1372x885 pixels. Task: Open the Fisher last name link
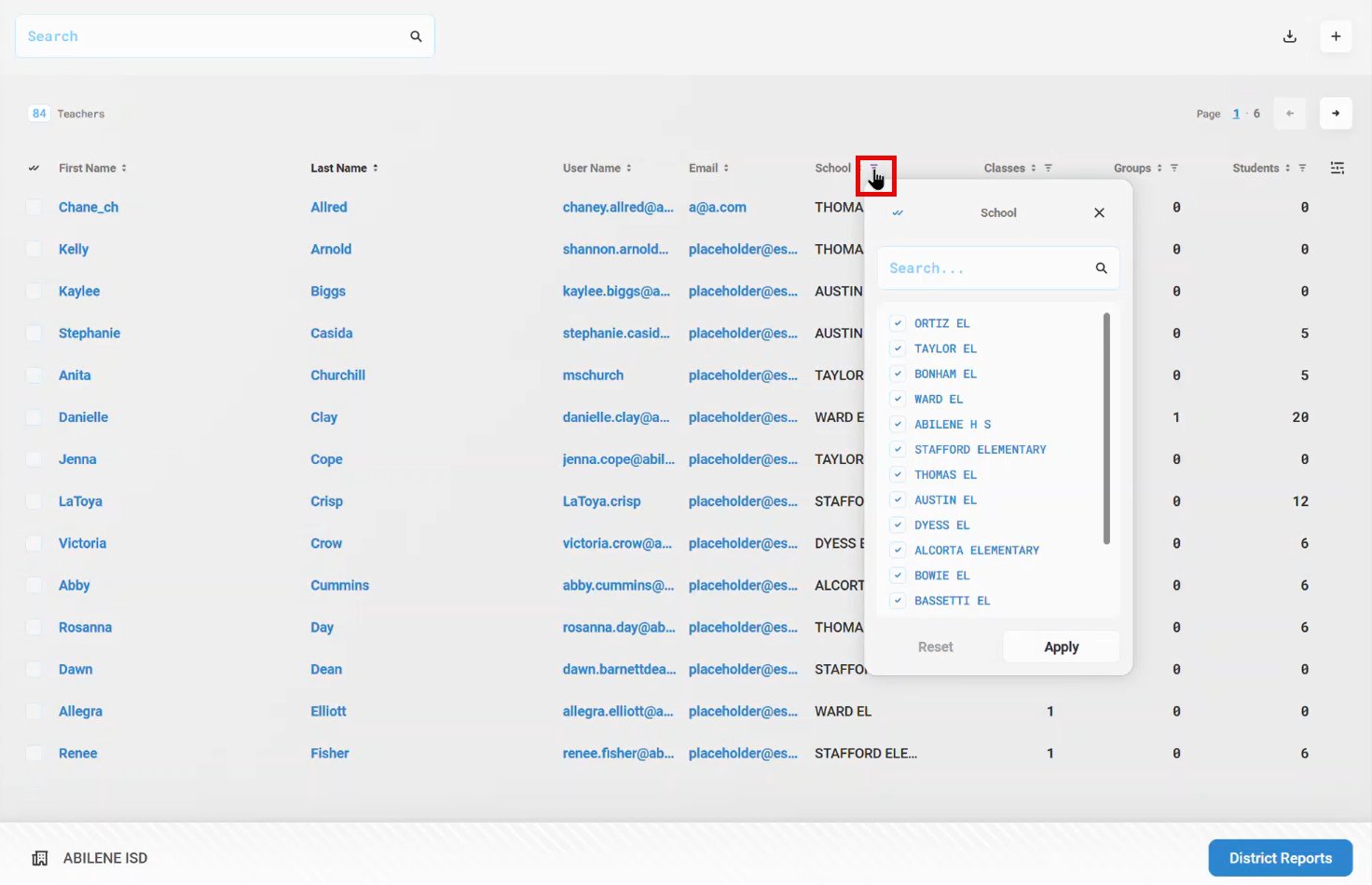click(330, 753)
